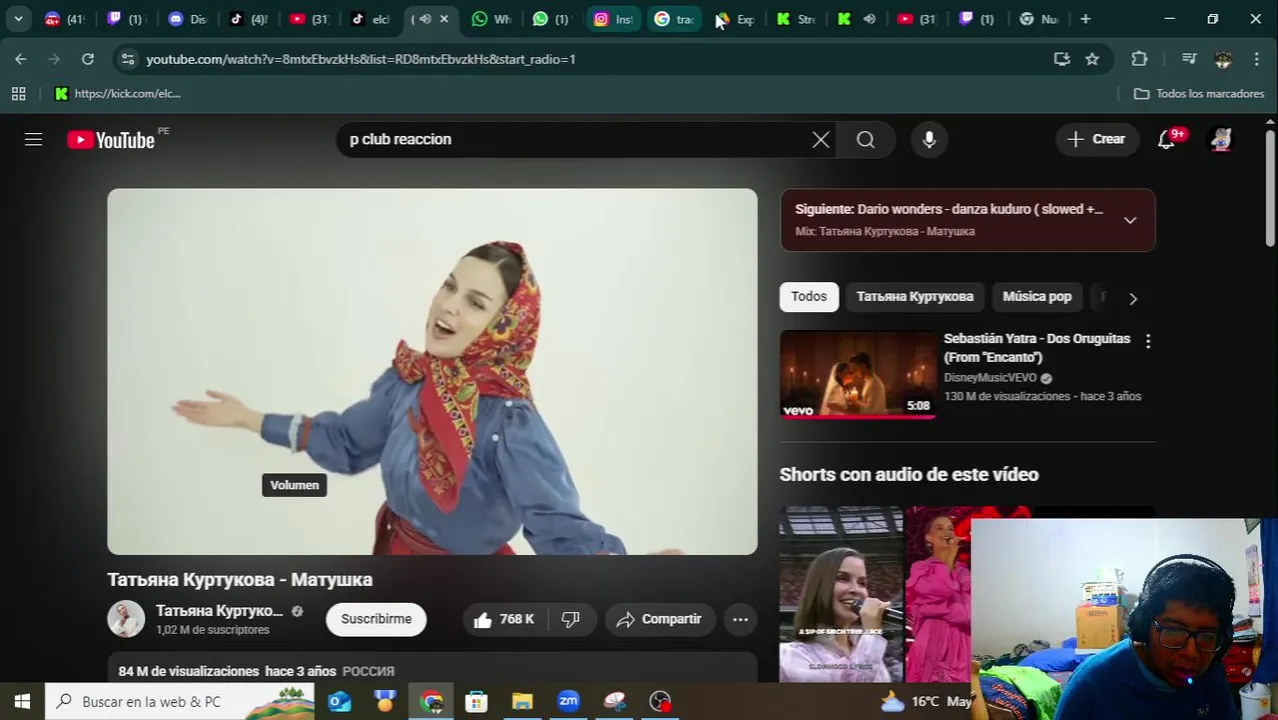
Task: Reload the page
Action: (88, 59)
